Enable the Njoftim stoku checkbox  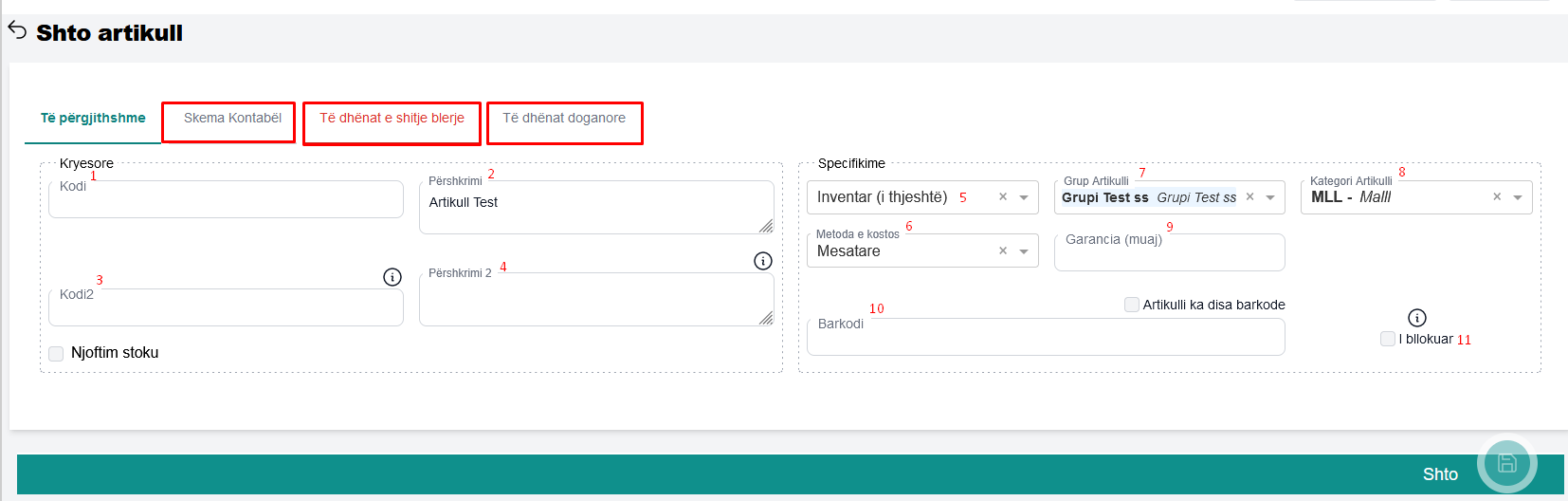click(56, 354)
